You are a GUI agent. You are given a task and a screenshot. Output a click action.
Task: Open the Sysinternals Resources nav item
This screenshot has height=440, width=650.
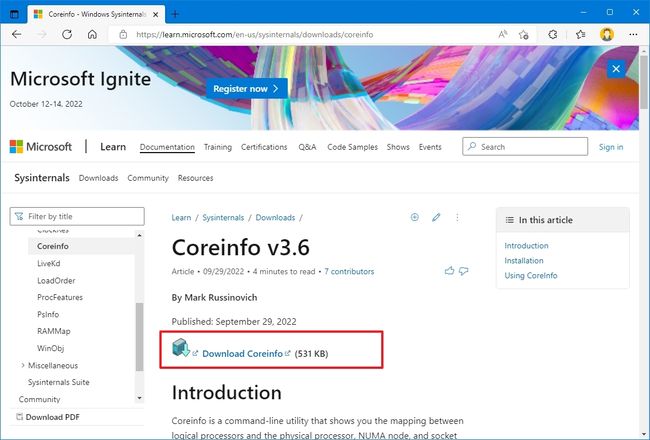click(x=195, y=178)
